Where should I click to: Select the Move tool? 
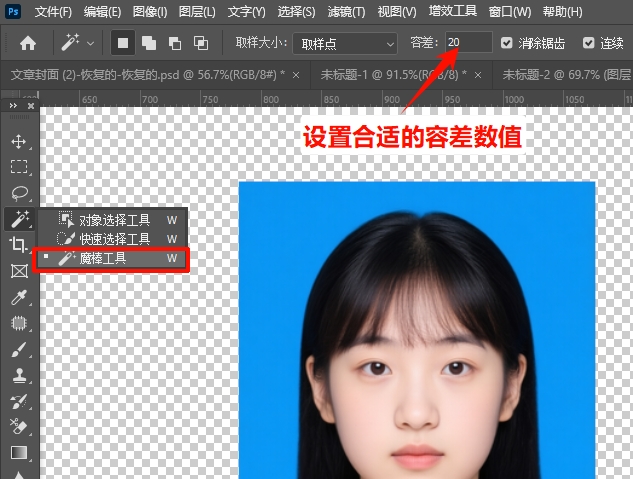point(19,142)
